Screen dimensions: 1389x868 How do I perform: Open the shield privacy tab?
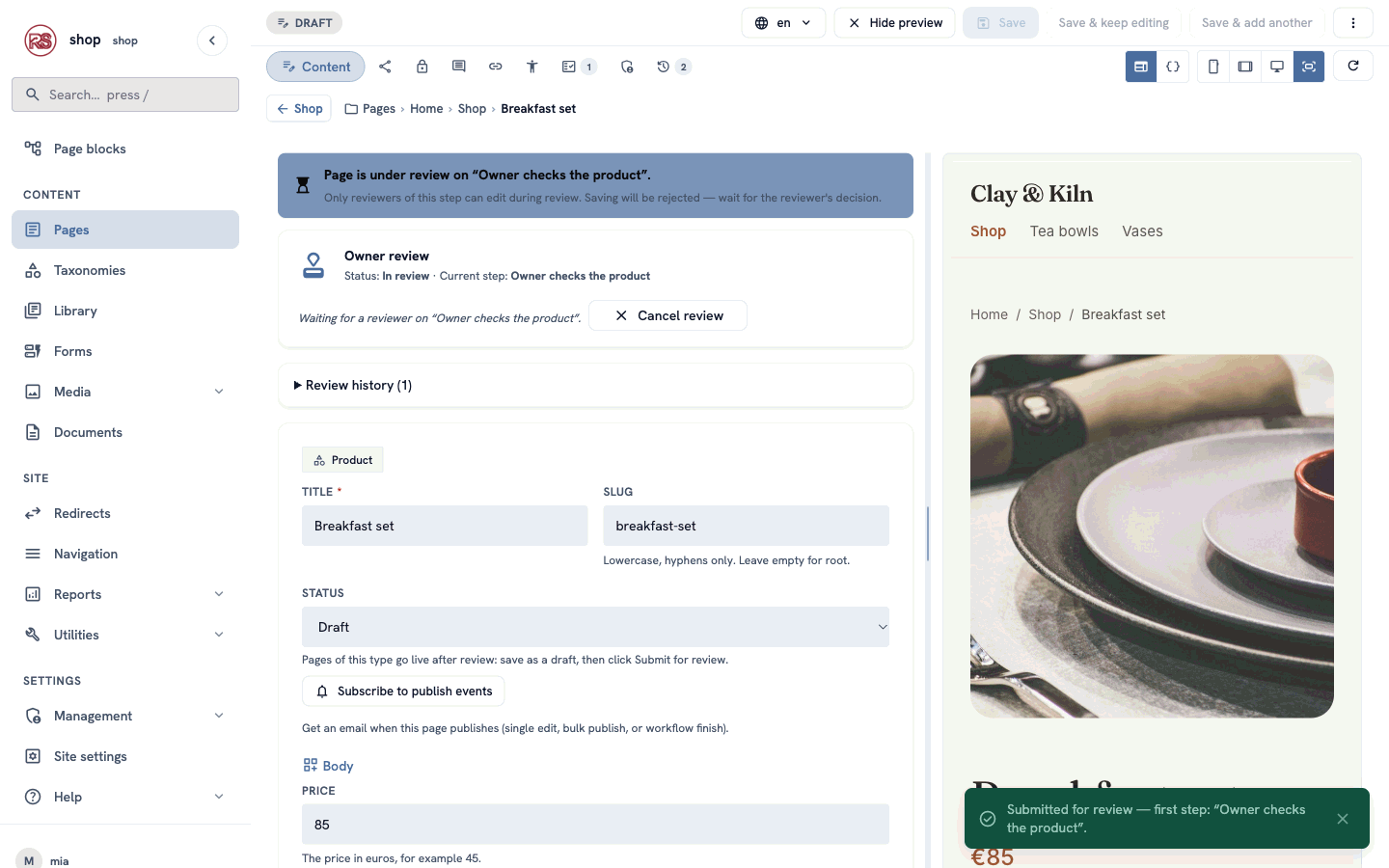coord(627,67)
